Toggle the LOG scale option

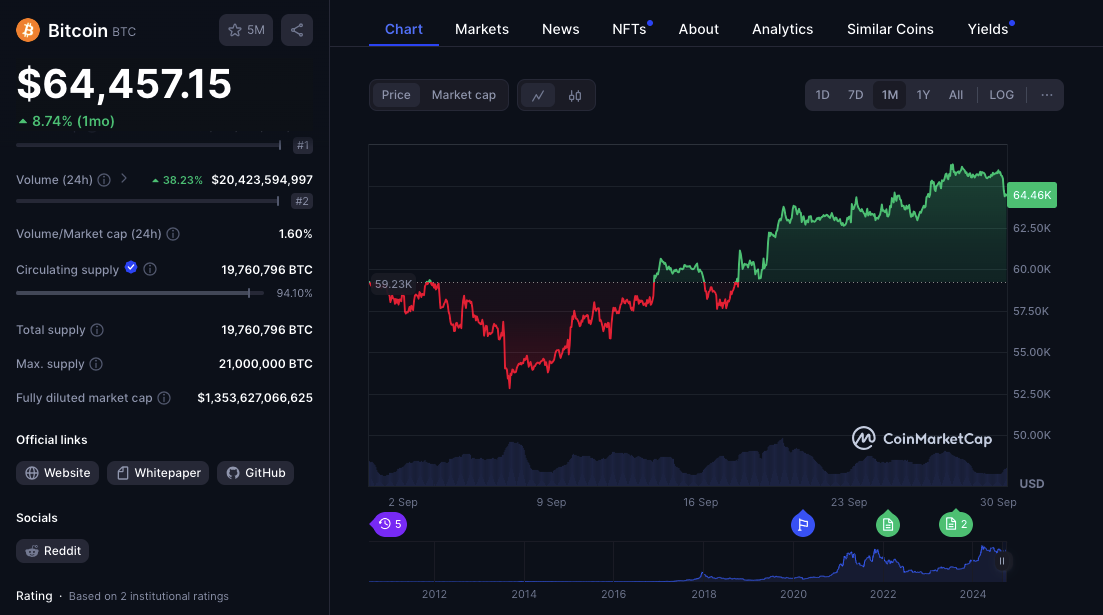pyautogui.click(x=1001, y=95)
